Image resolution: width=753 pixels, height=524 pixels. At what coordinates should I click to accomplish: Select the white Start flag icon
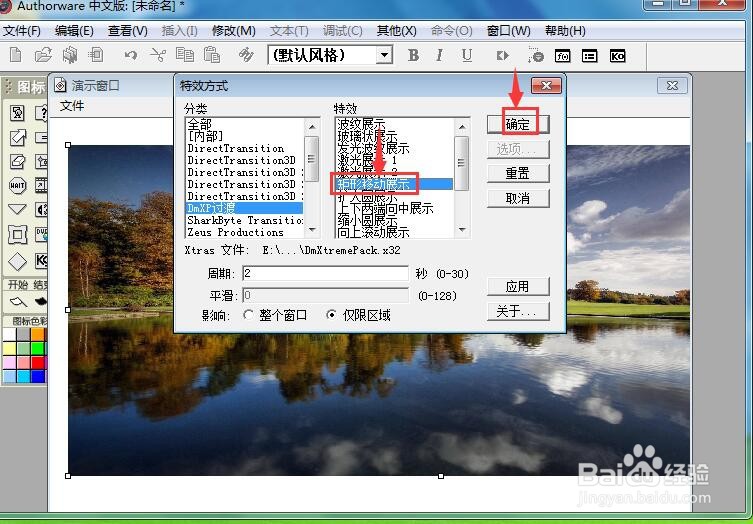pyautogui.click(x=18, y=302)
